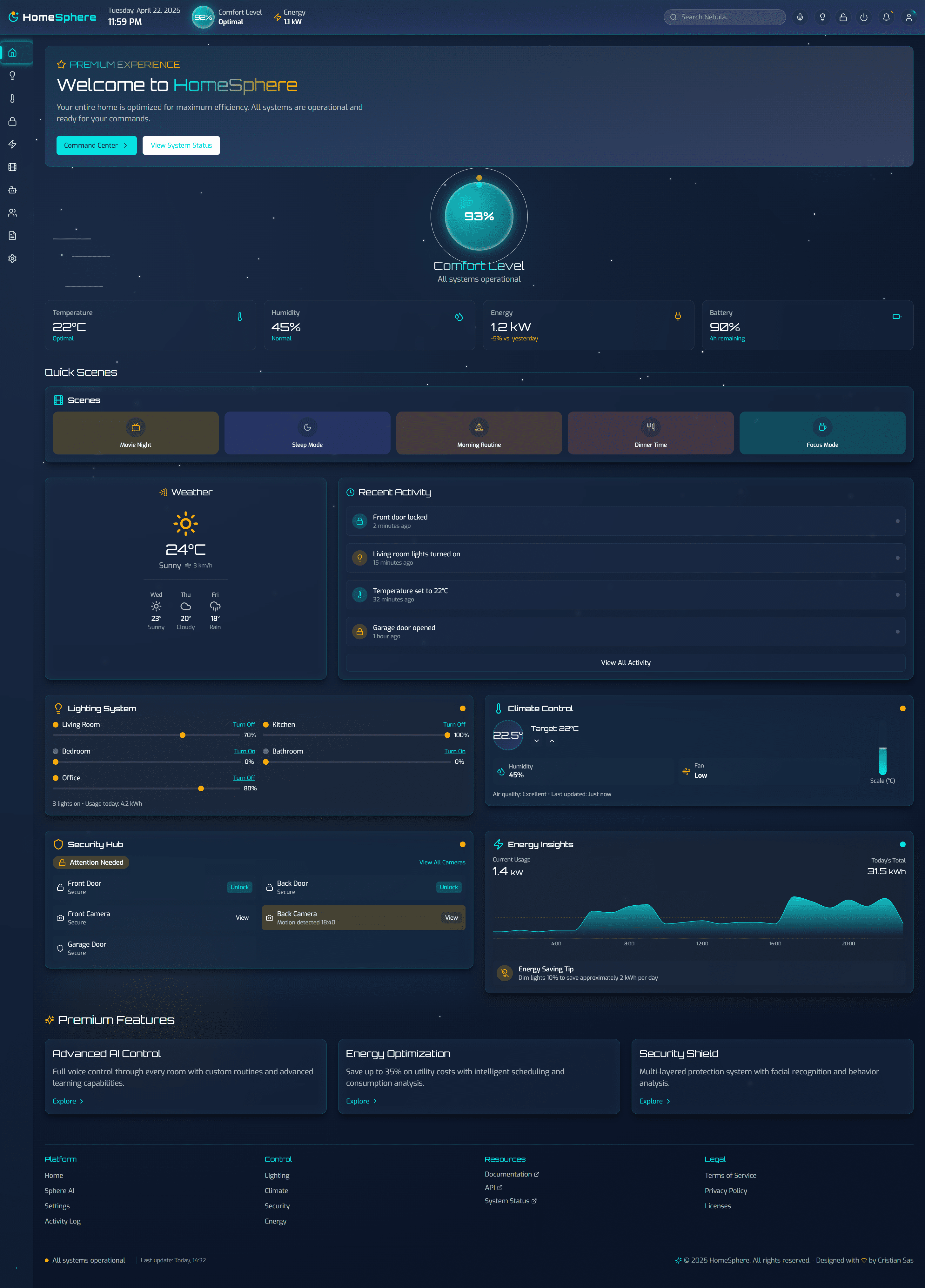Open View All Cameras link
Screen dimensions: 925x1288
coord(442,863)
